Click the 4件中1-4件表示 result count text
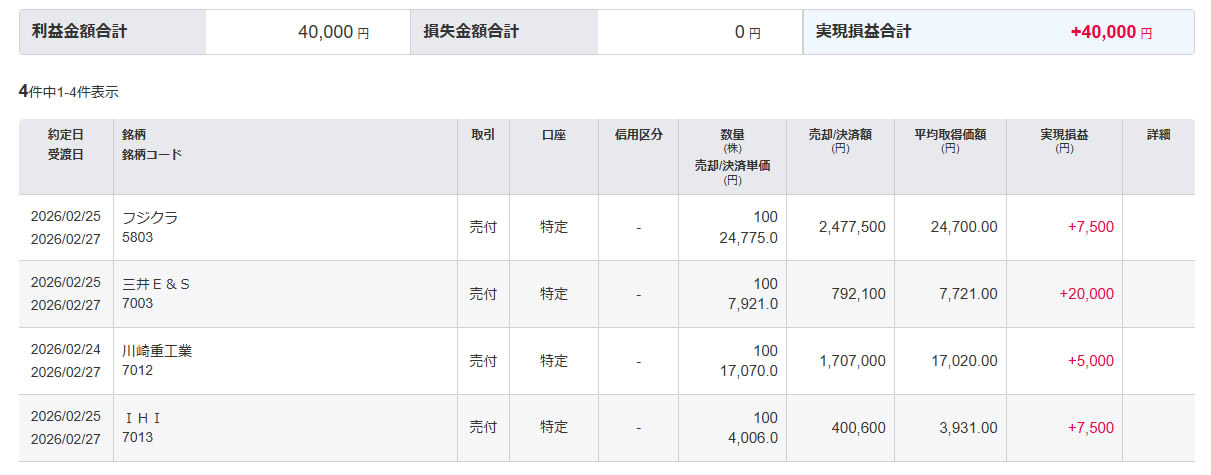The width and height of the screenshot is (1211, 475). tap(69, 92)
